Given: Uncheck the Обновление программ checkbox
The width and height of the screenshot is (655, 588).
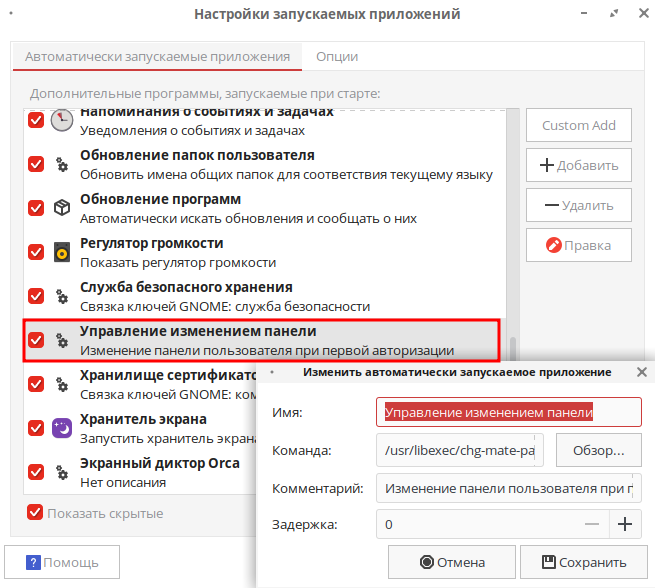Looking at the screenshot, I should 36,208.
